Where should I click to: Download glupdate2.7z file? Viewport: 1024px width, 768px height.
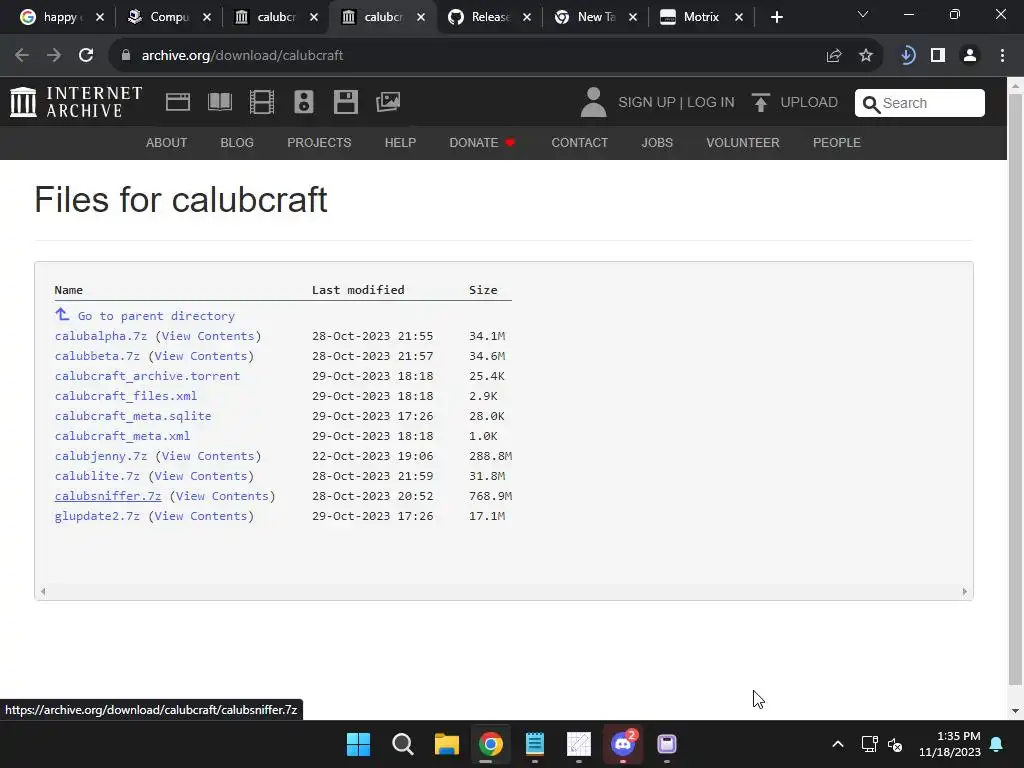(97, 516)
